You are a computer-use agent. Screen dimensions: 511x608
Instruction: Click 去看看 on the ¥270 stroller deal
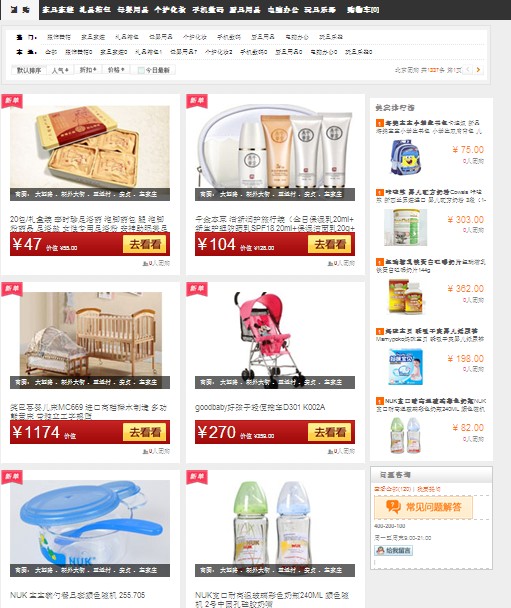pos(330,432)
